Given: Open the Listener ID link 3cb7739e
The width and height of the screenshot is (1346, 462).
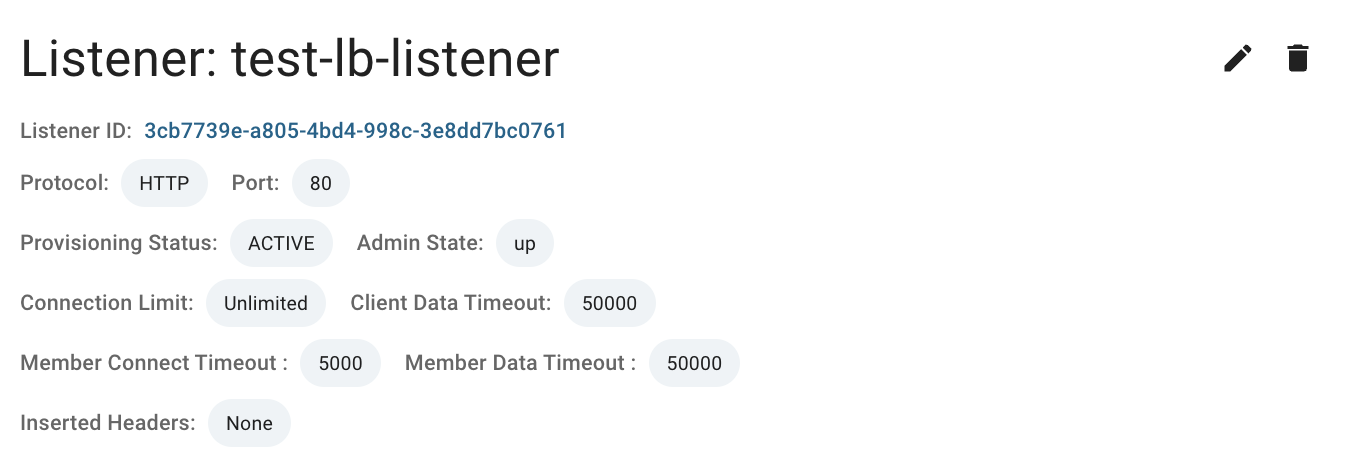Looking at the screenshot, I should 356,131.
